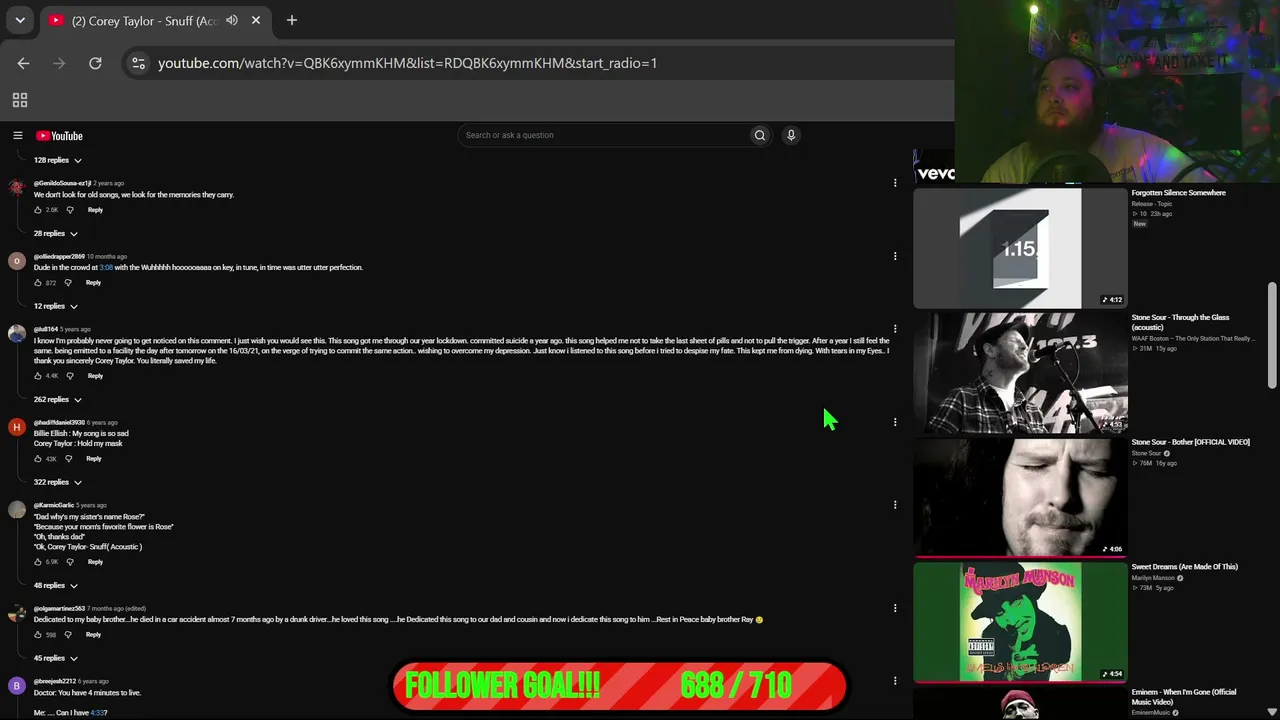Dislike the "Dedicated to my baby brother" comment
Screen dimensions: 1280x720
[68, 635]
